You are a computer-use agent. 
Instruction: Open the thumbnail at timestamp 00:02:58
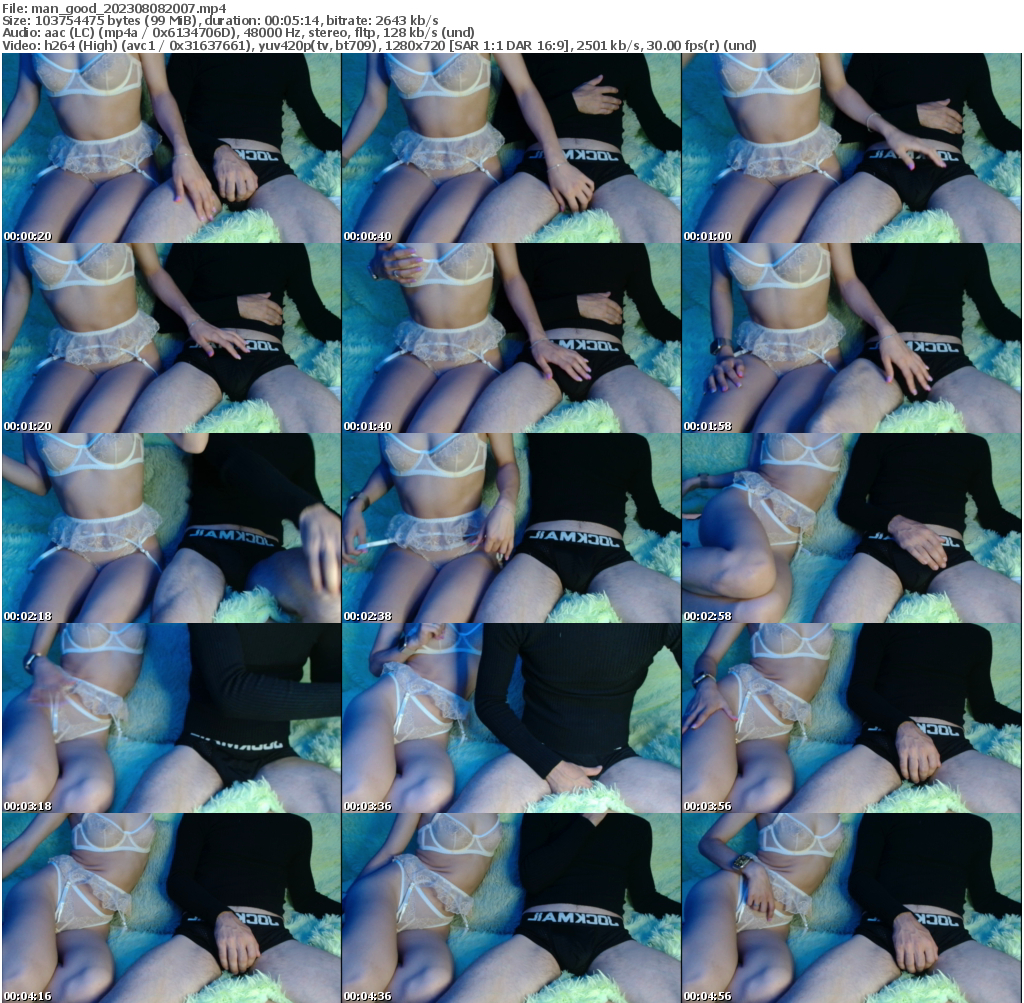[850, 525]
